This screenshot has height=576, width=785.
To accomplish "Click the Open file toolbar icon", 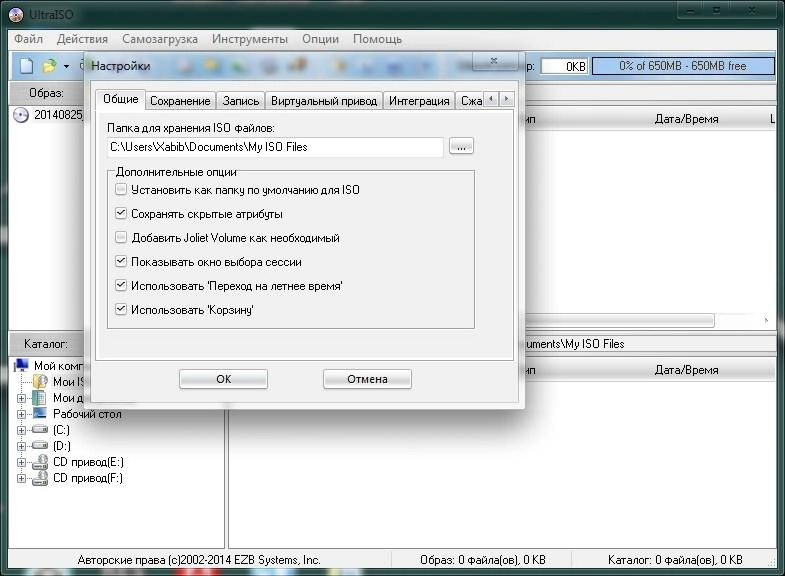I will coord(50,66).
